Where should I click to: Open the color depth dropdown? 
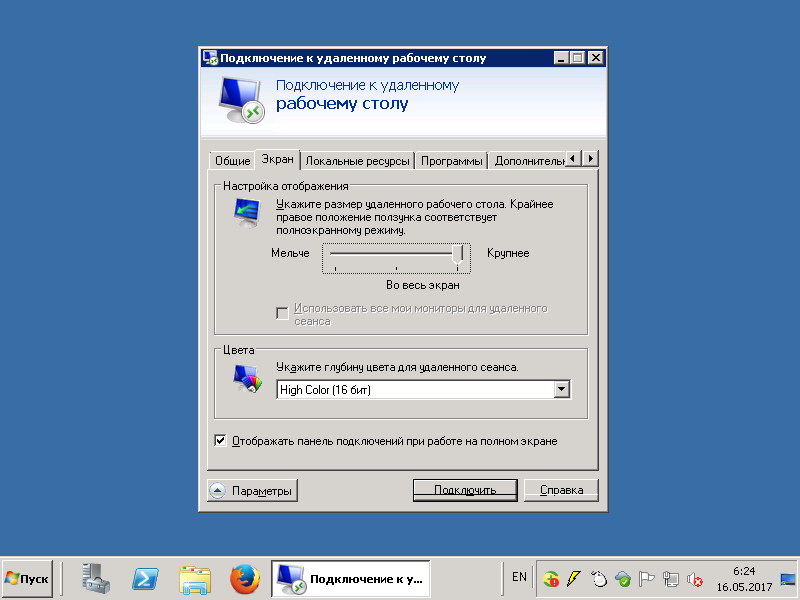pyautogui.click(x=562, y=389)
